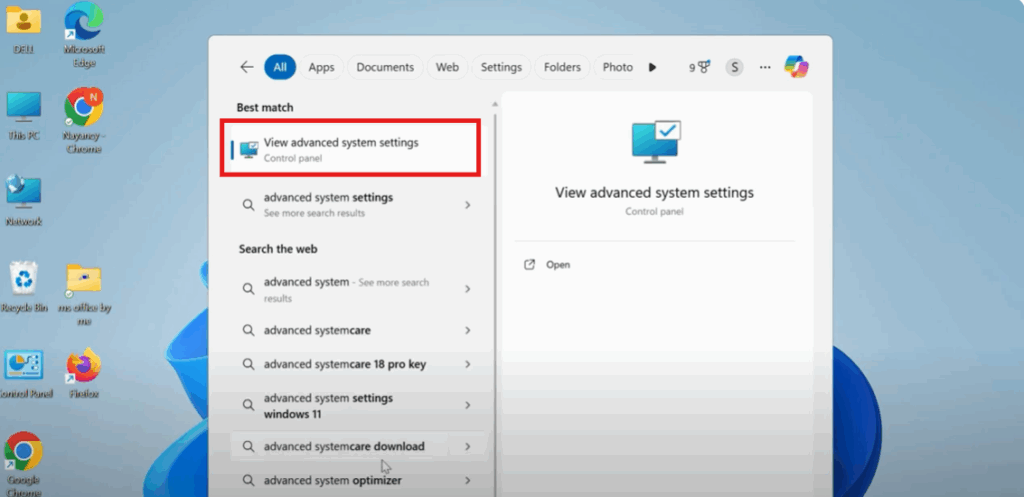Expand the 'advanced systemcare 18 pro key' chevron

pyautogui.click(x=468, y=364)
